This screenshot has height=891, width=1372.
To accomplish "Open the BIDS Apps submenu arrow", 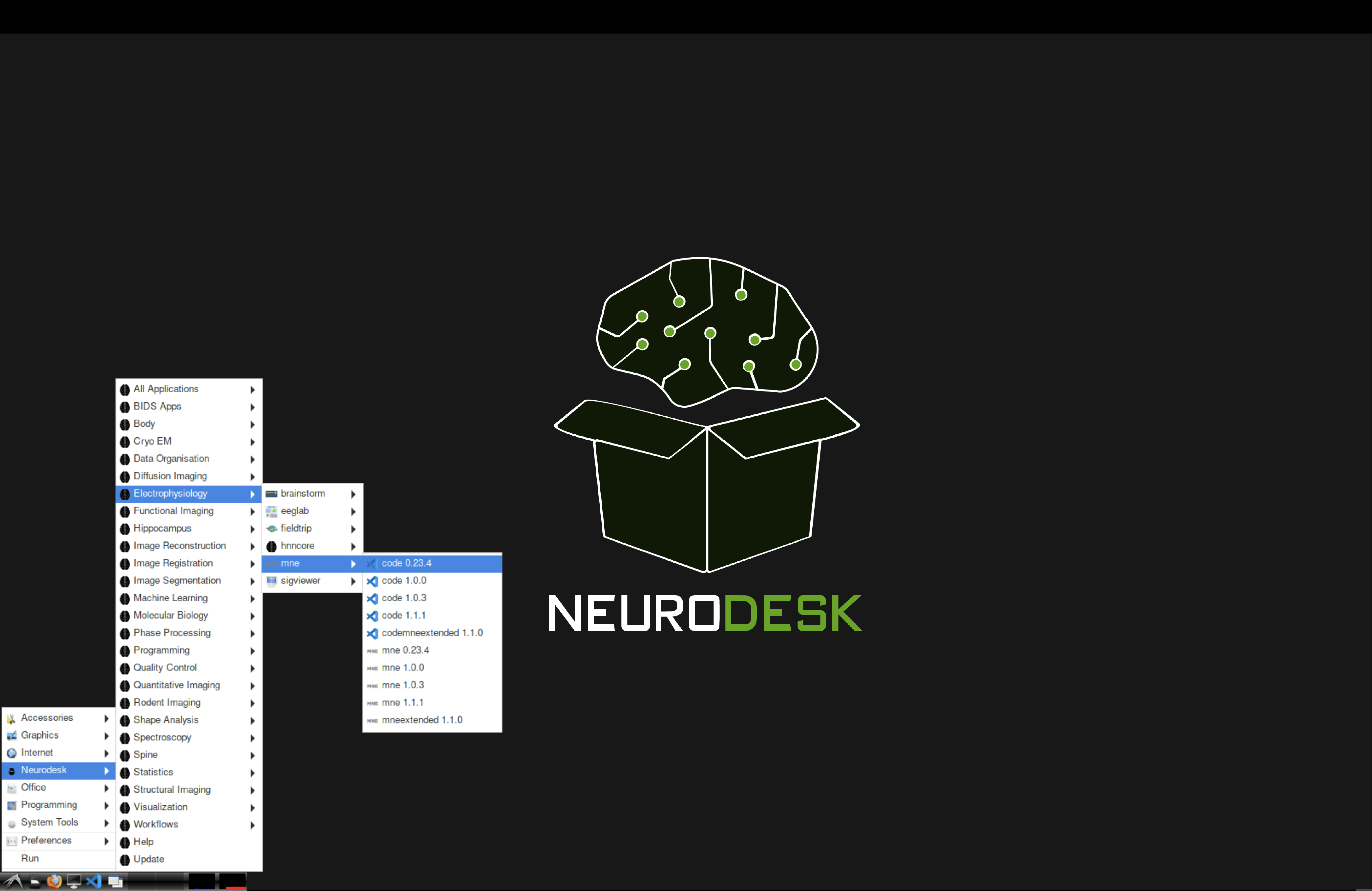I will tap(253, 407).
